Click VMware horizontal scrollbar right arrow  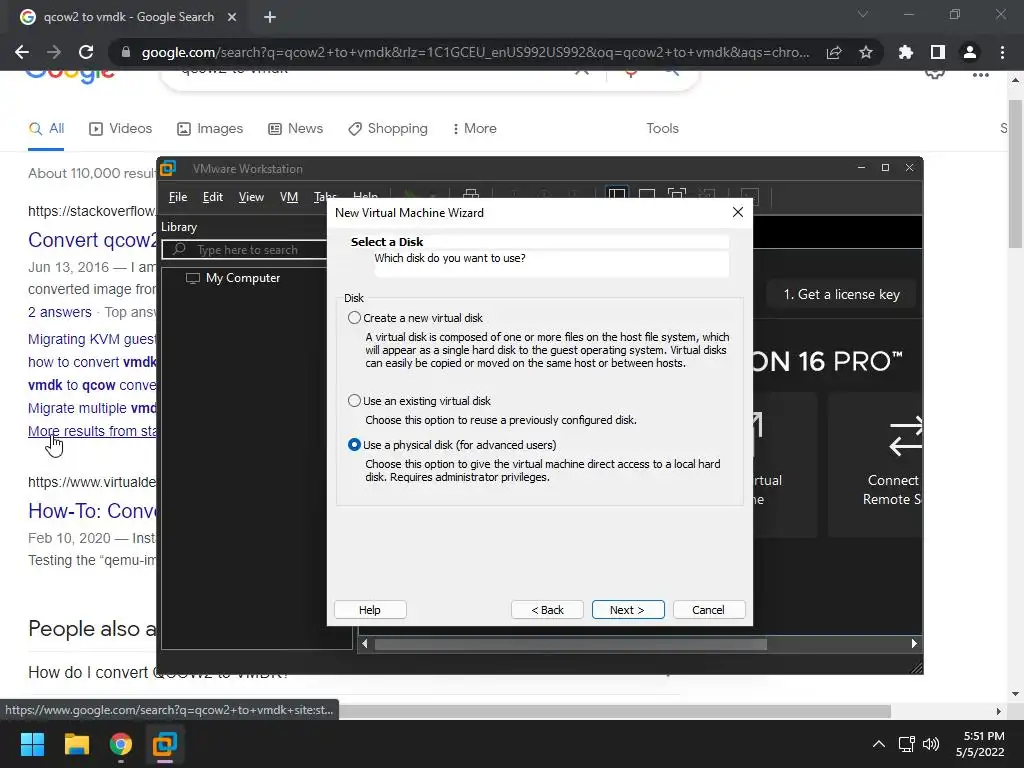pyautogui.click(x=914, y=644)
